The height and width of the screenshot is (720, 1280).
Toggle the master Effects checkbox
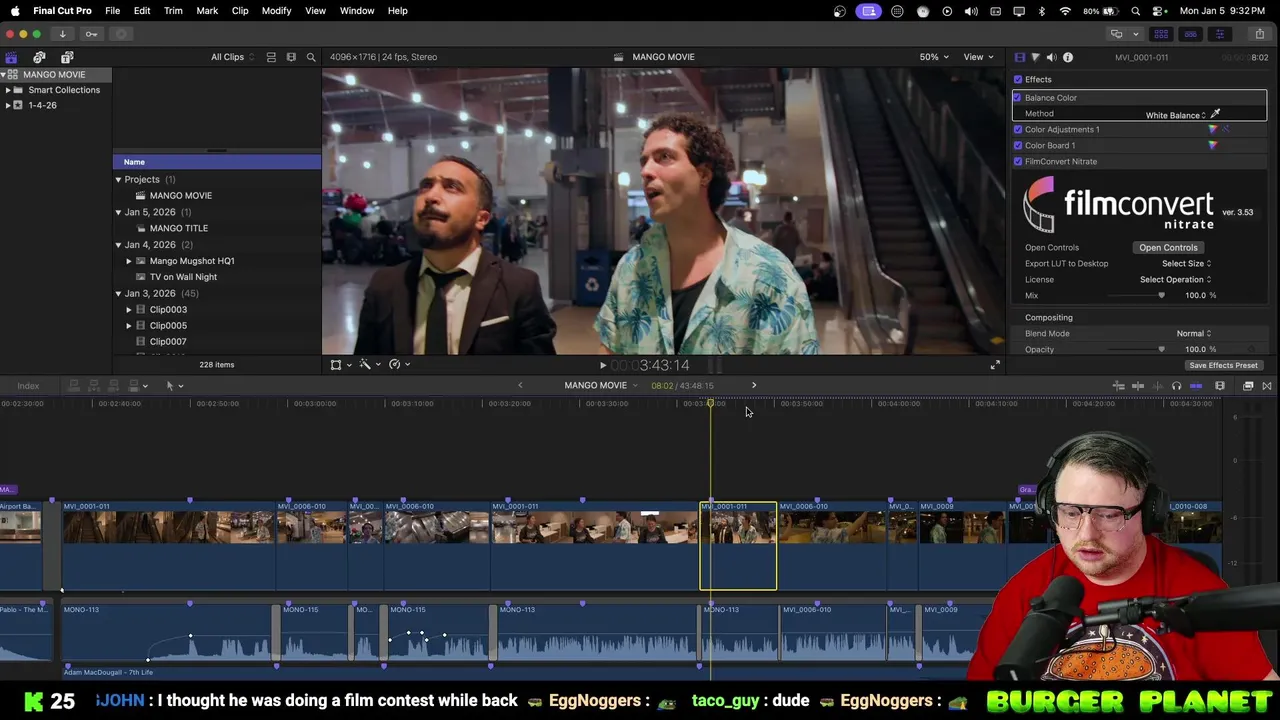pos(1018,79)
